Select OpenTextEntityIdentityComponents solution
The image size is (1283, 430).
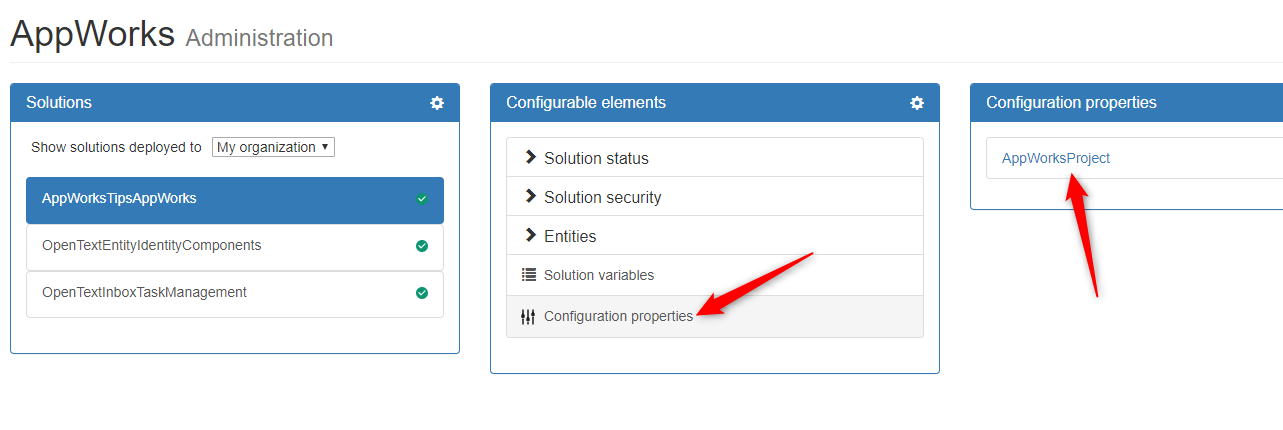[x=151, y=245]
